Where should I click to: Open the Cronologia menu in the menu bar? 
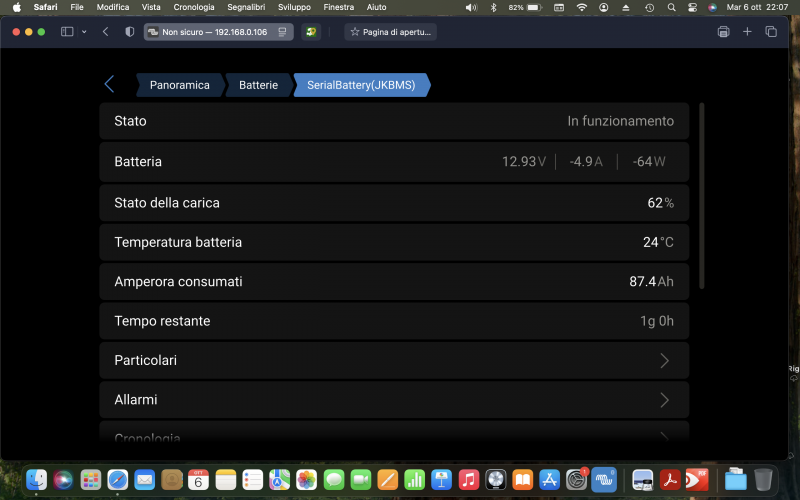pos(194,7)
